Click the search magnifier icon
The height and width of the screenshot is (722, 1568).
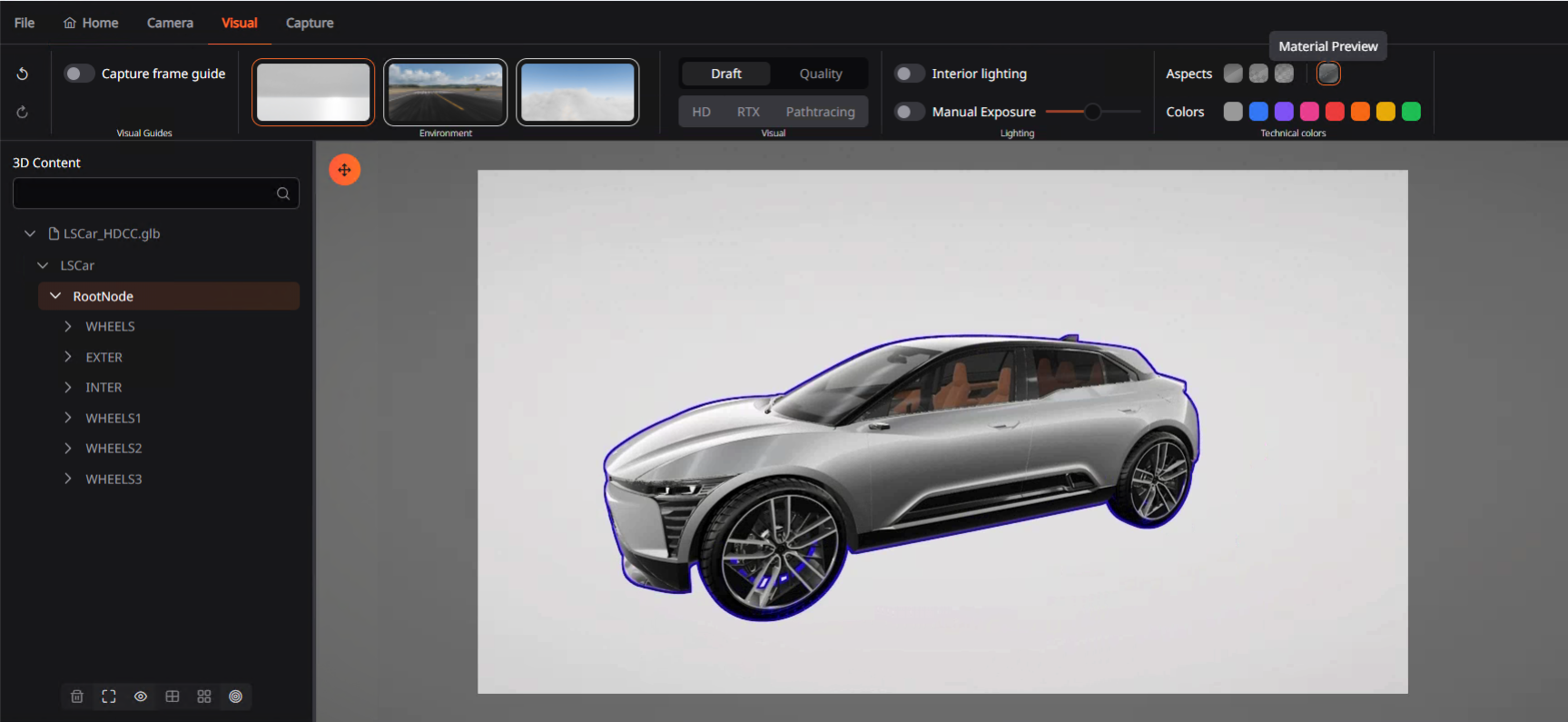pos(283,193)
